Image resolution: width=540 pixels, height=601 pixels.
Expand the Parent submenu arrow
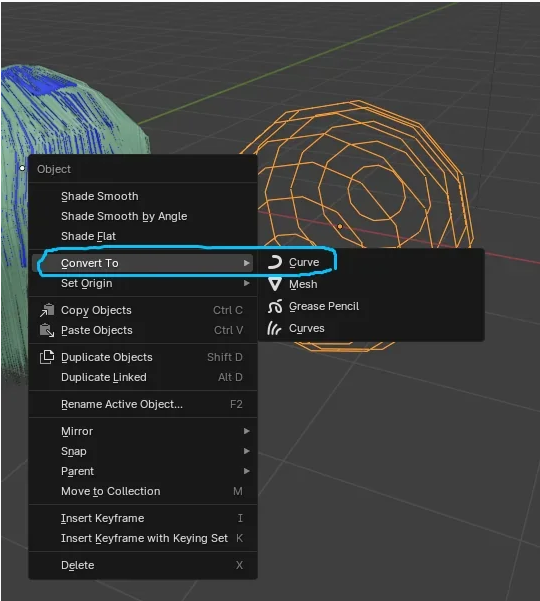[x=246, y=471]
